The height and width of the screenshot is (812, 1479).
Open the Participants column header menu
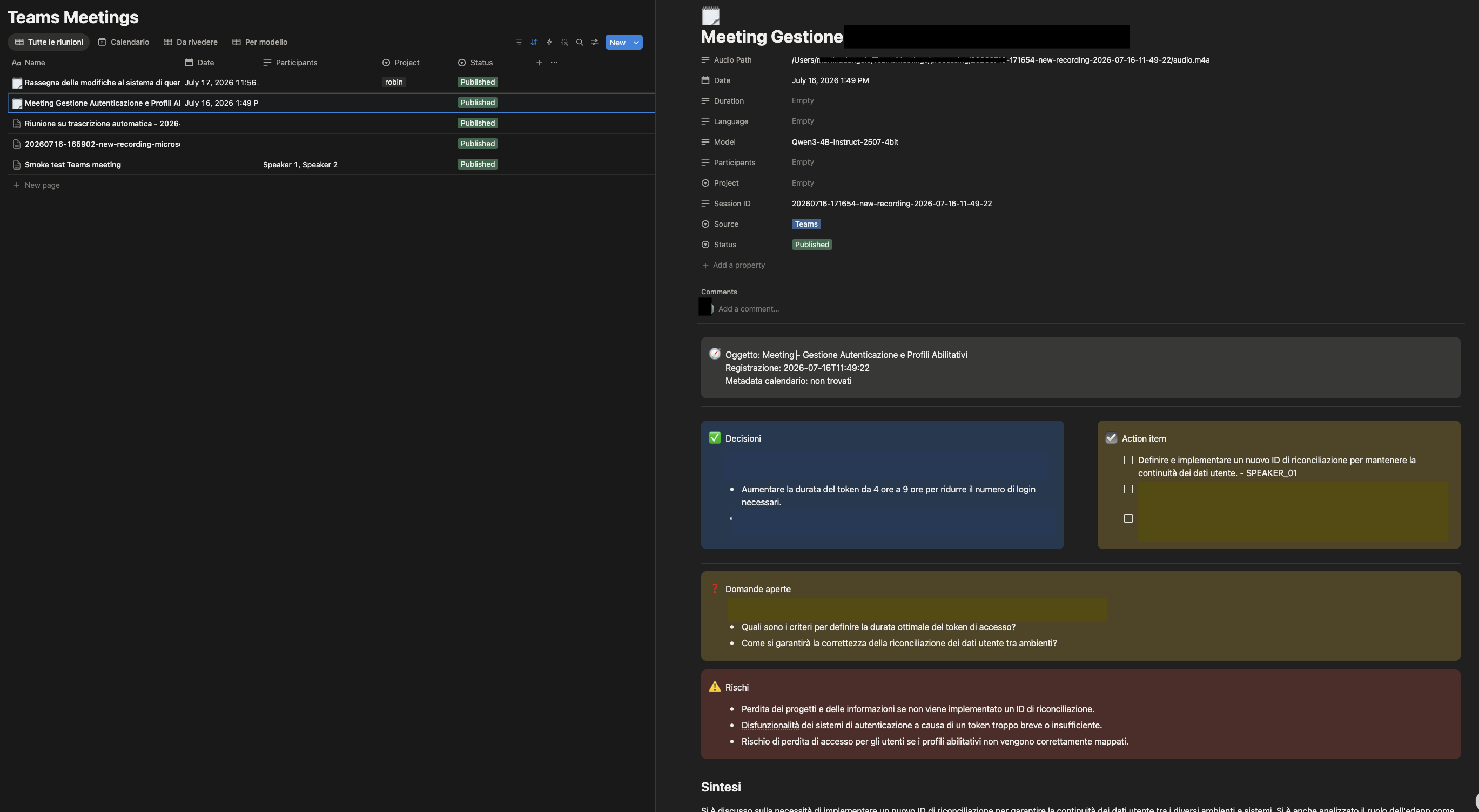click(290, 63)
